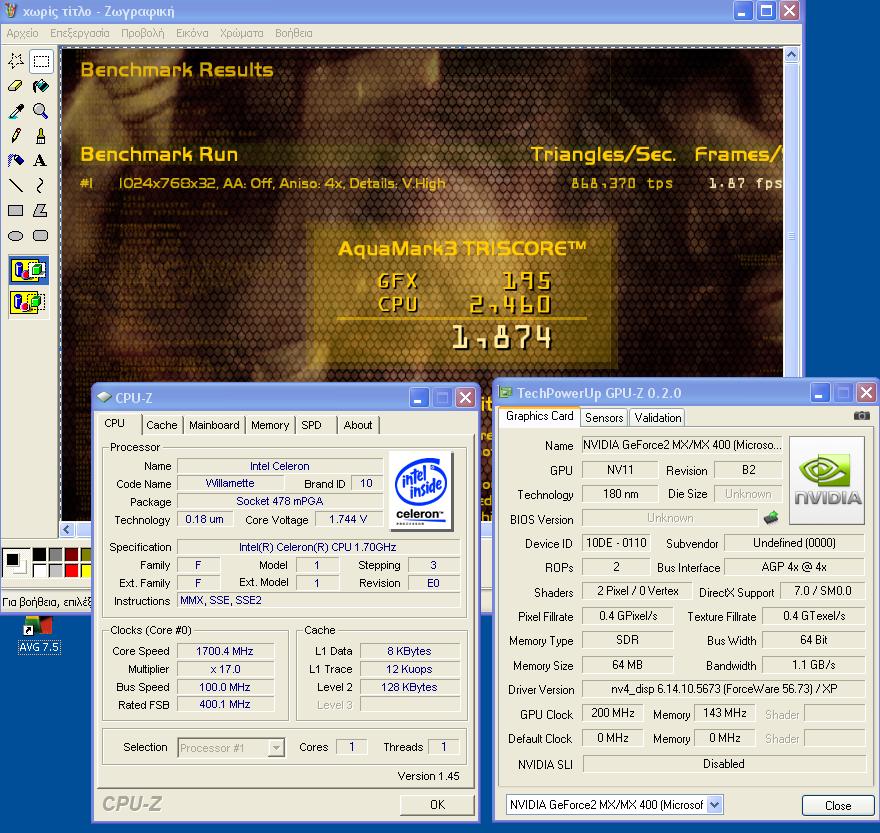Open the AVG 7.5 desktop shortcut
The image size is (880, 833).
tap(38, 635)
